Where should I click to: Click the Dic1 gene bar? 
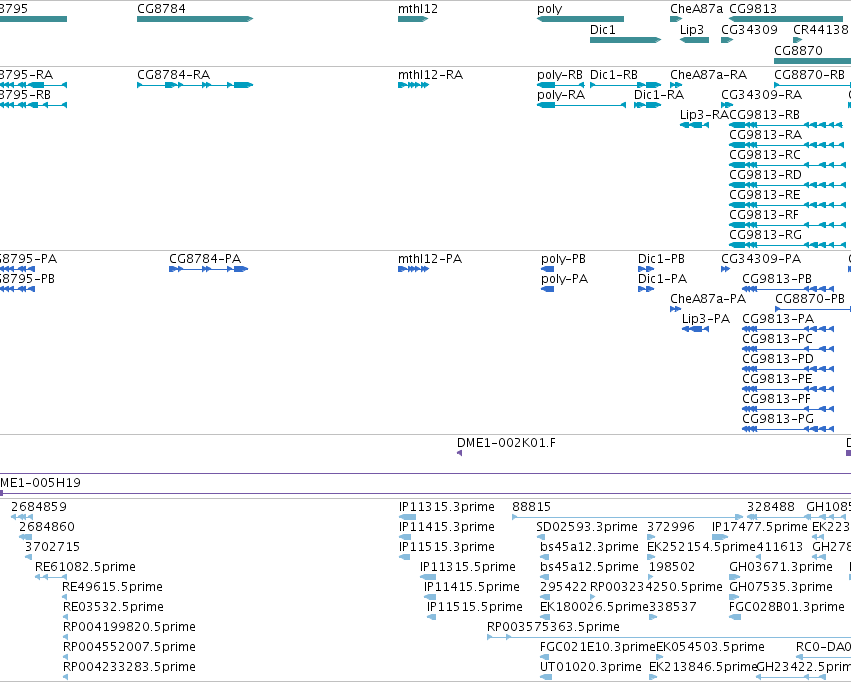tap(625, 40)
